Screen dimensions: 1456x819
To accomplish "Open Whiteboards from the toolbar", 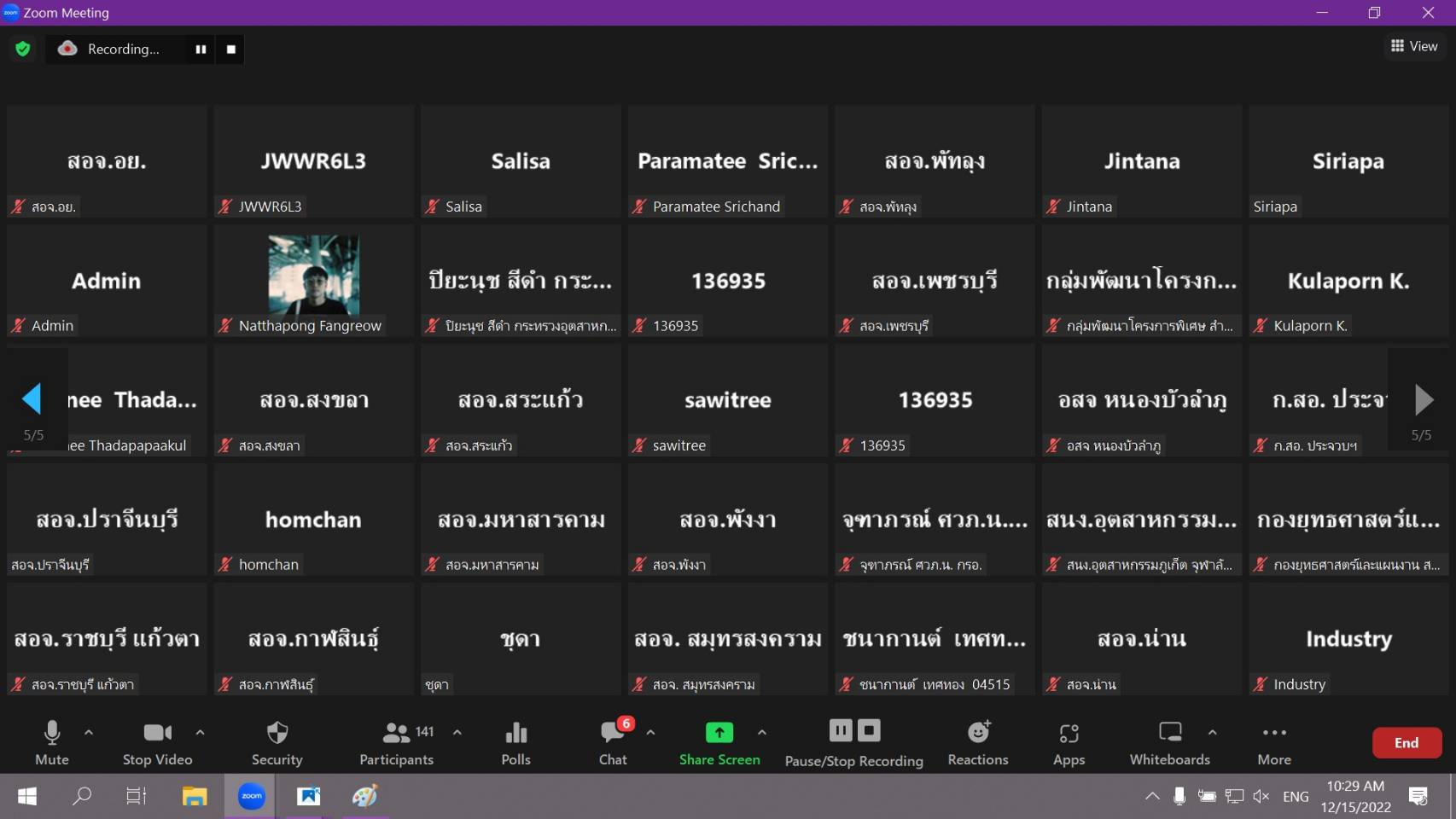I will [1169, 742].
